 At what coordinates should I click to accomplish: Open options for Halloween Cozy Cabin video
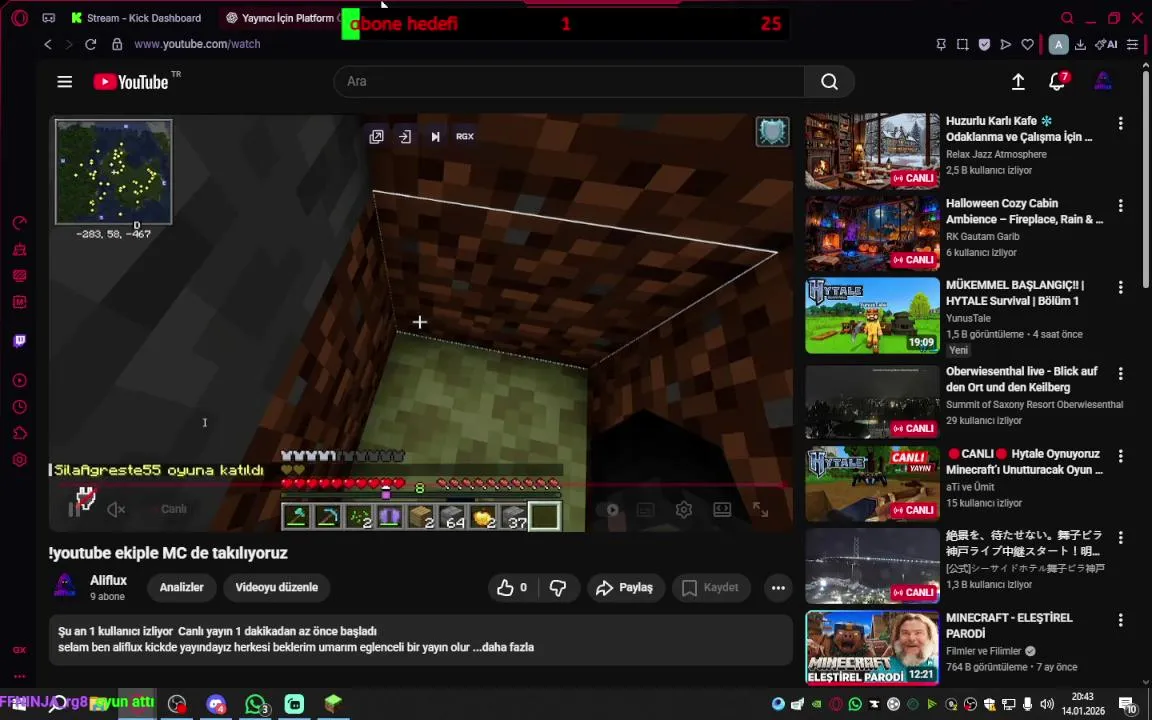[x=1120, y=206]
